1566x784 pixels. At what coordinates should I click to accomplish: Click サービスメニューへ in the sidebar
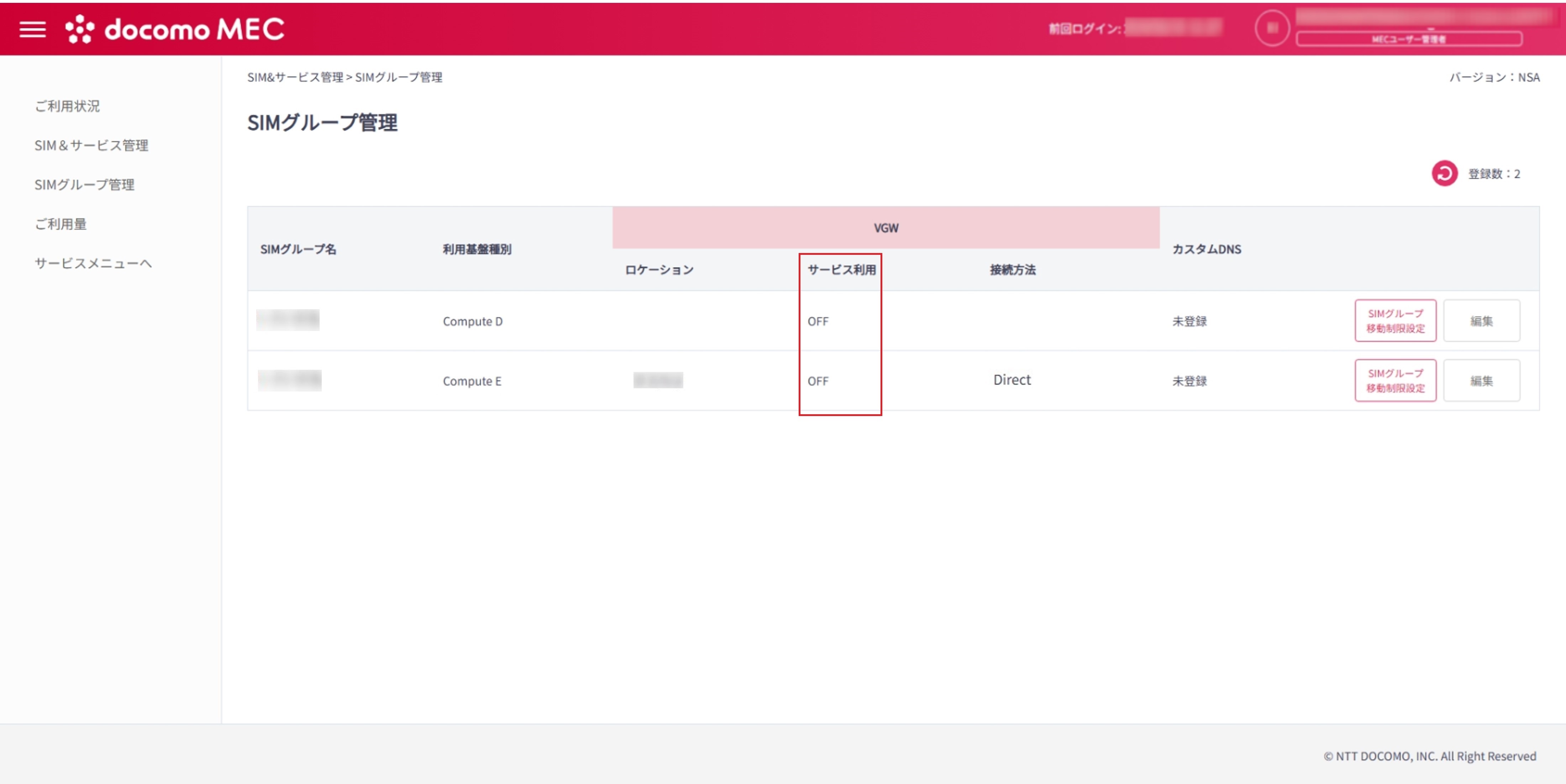93,263
